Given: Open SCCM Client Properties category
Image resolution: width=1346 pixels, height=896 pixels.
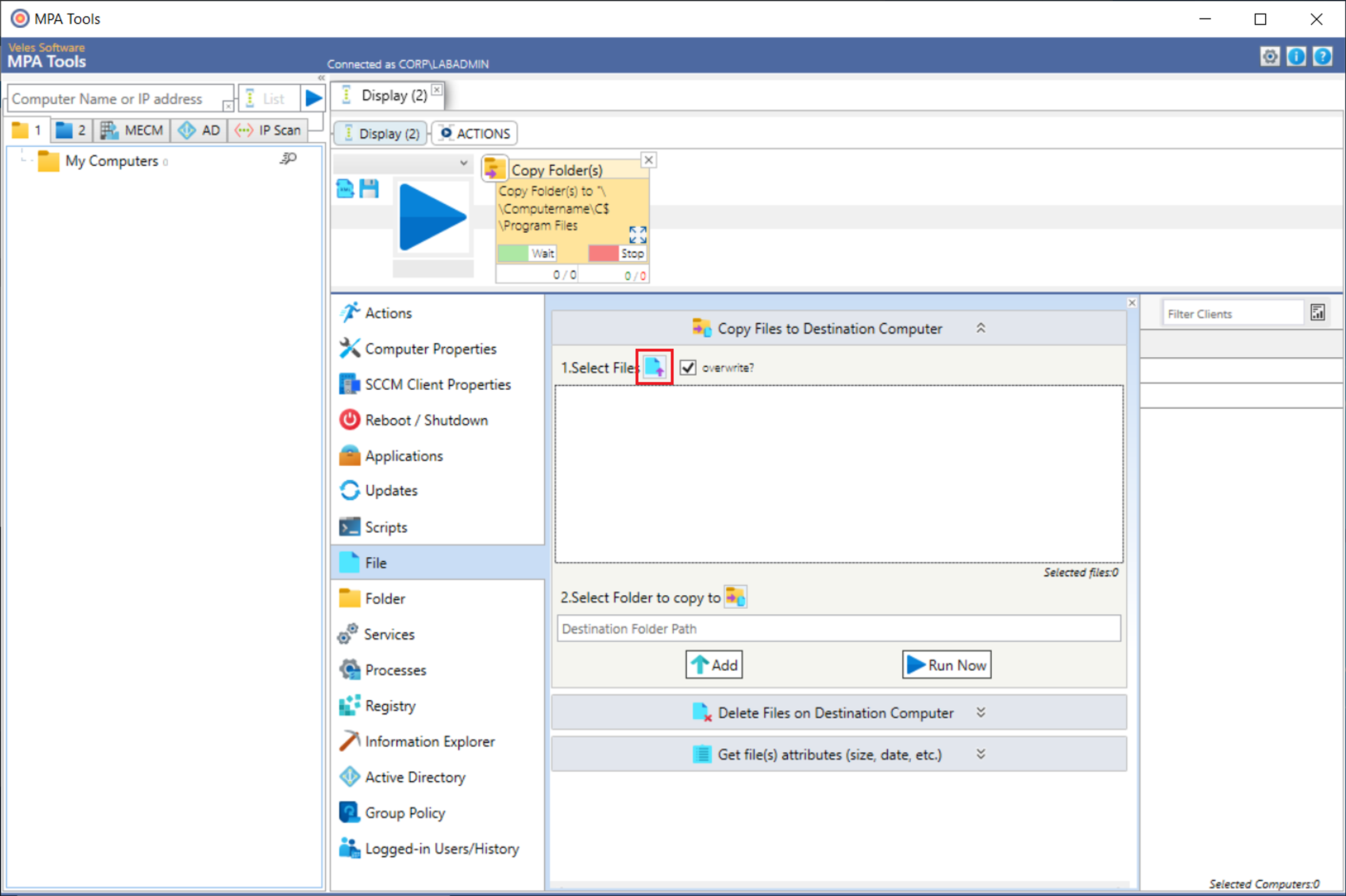Looking at the screenshot, I should click(437, 384).
